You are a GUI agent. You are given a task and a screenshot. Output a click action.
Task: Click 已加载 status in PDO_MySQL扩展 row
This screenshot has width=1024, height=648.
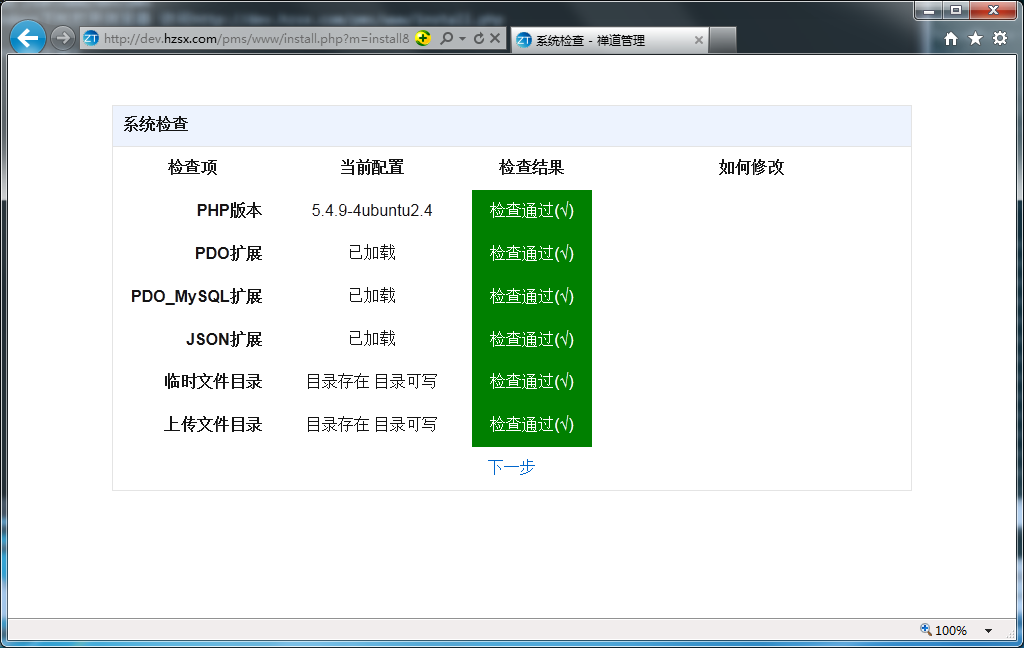372,296
